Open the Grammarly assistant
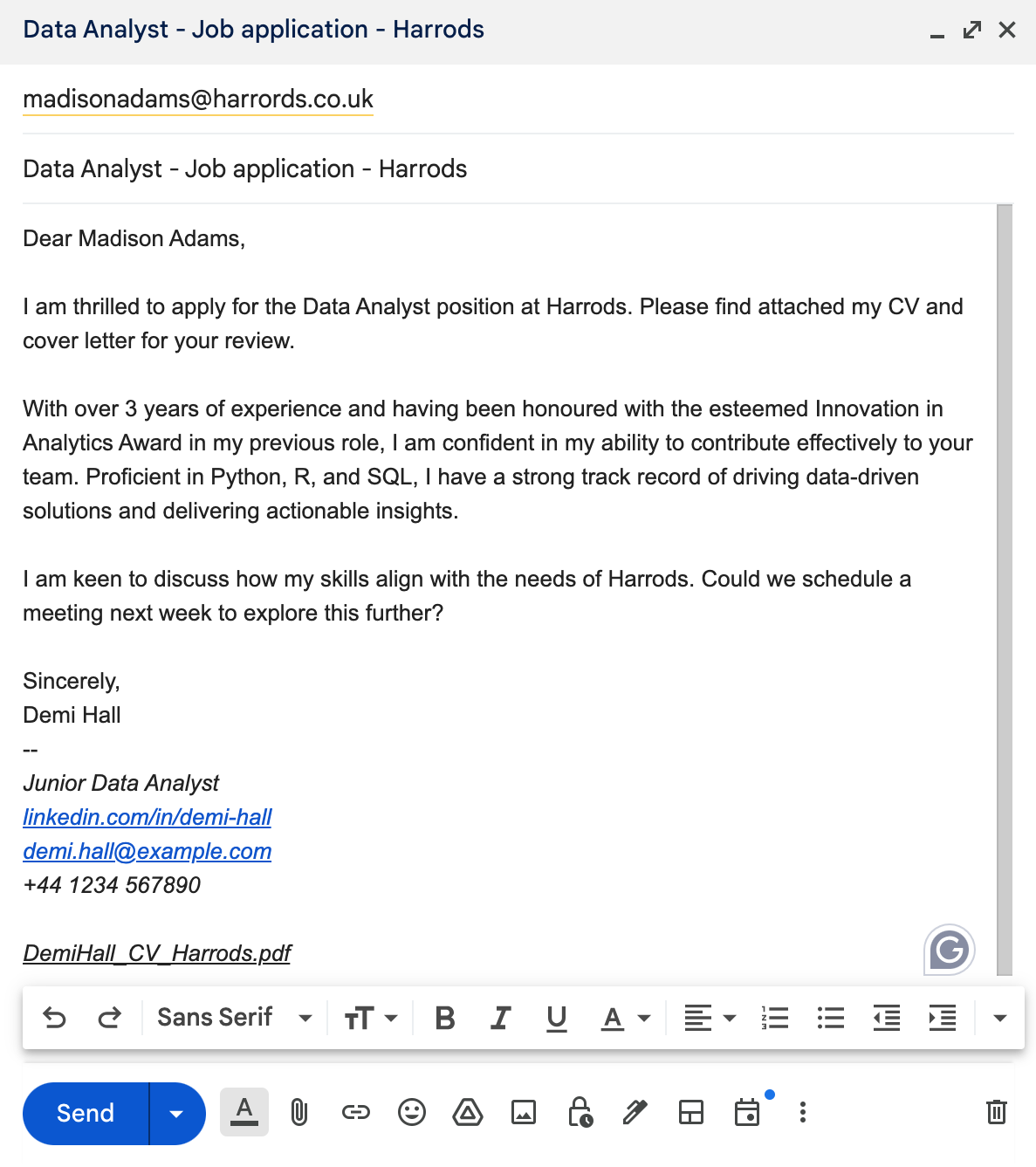 [948, 950]
